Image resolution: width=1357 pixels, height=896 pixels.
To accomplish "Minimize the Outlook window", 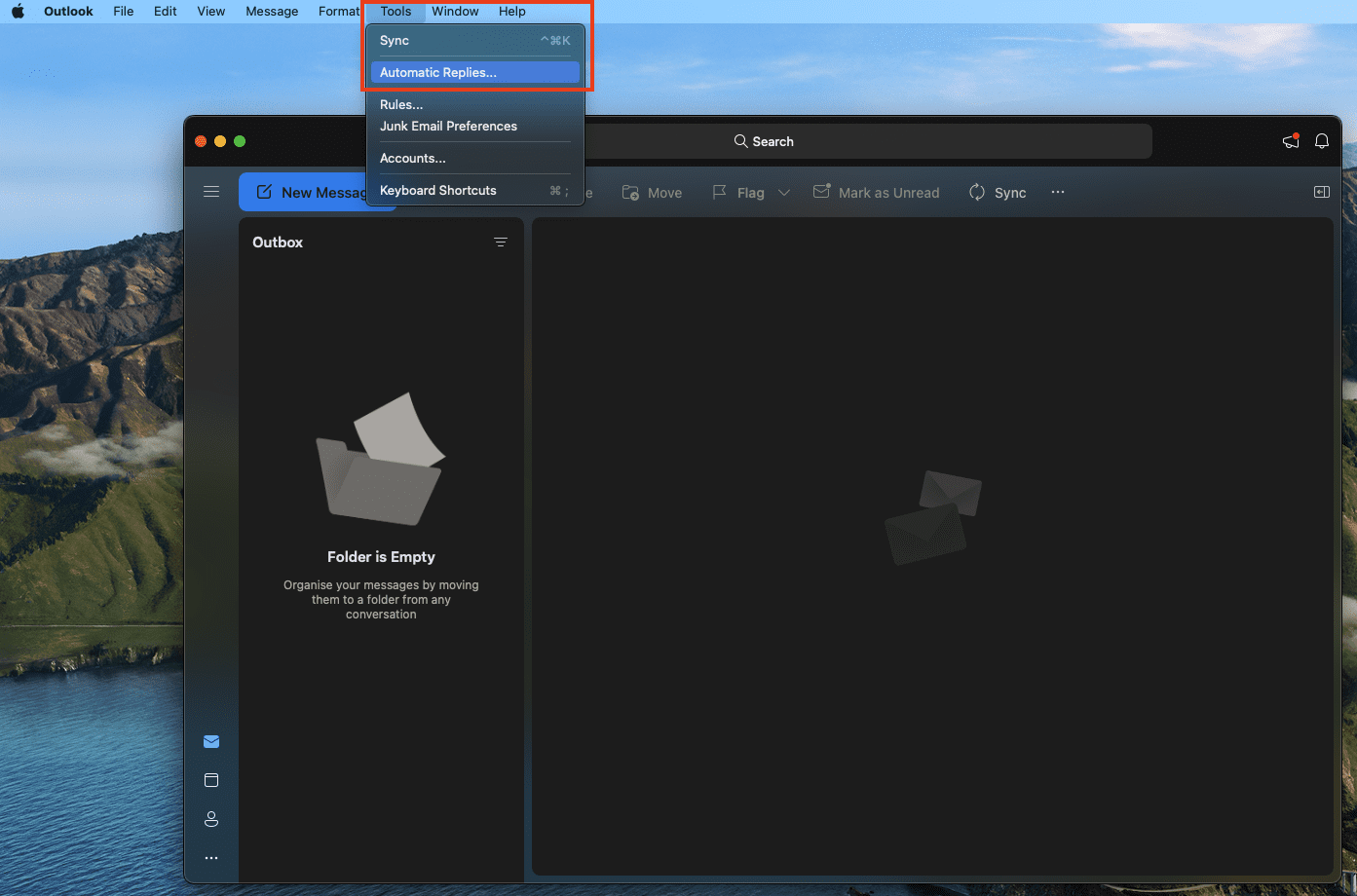I will coord(220,141).
